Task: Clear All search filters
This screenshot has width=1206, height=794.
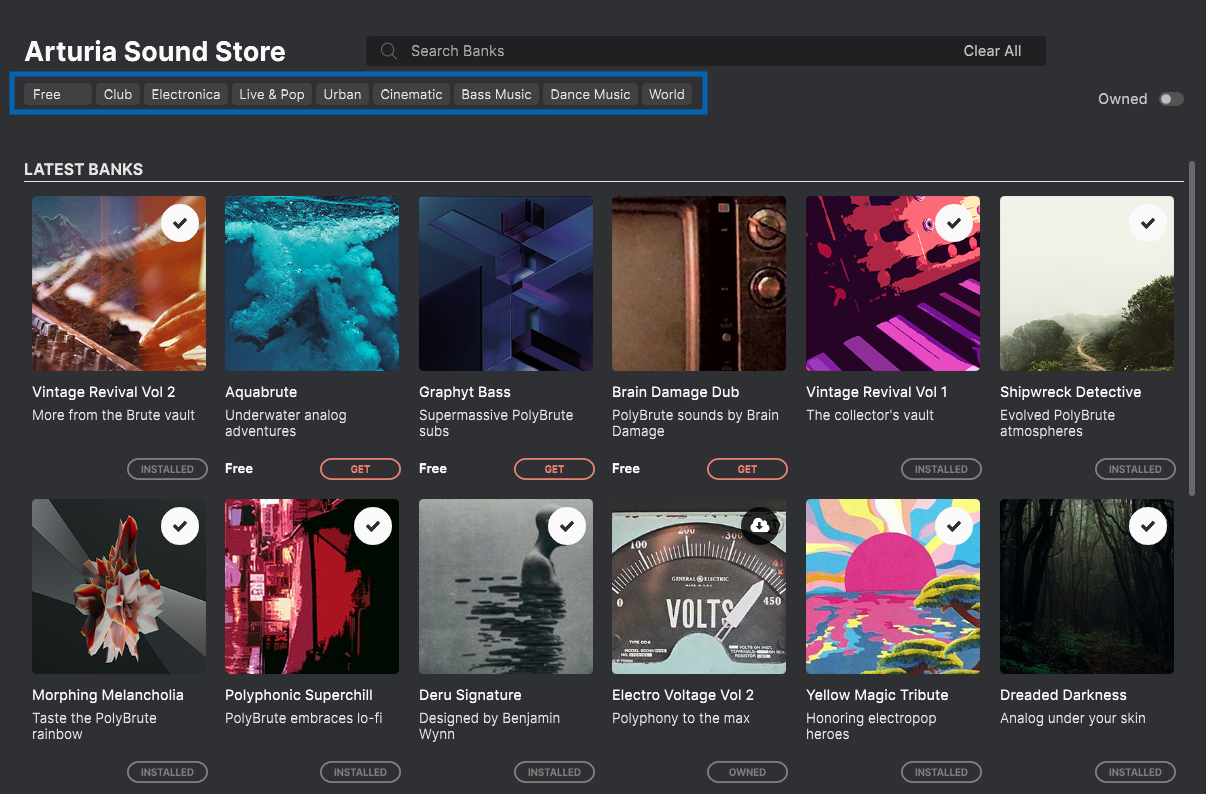Action: pos(992,51)
